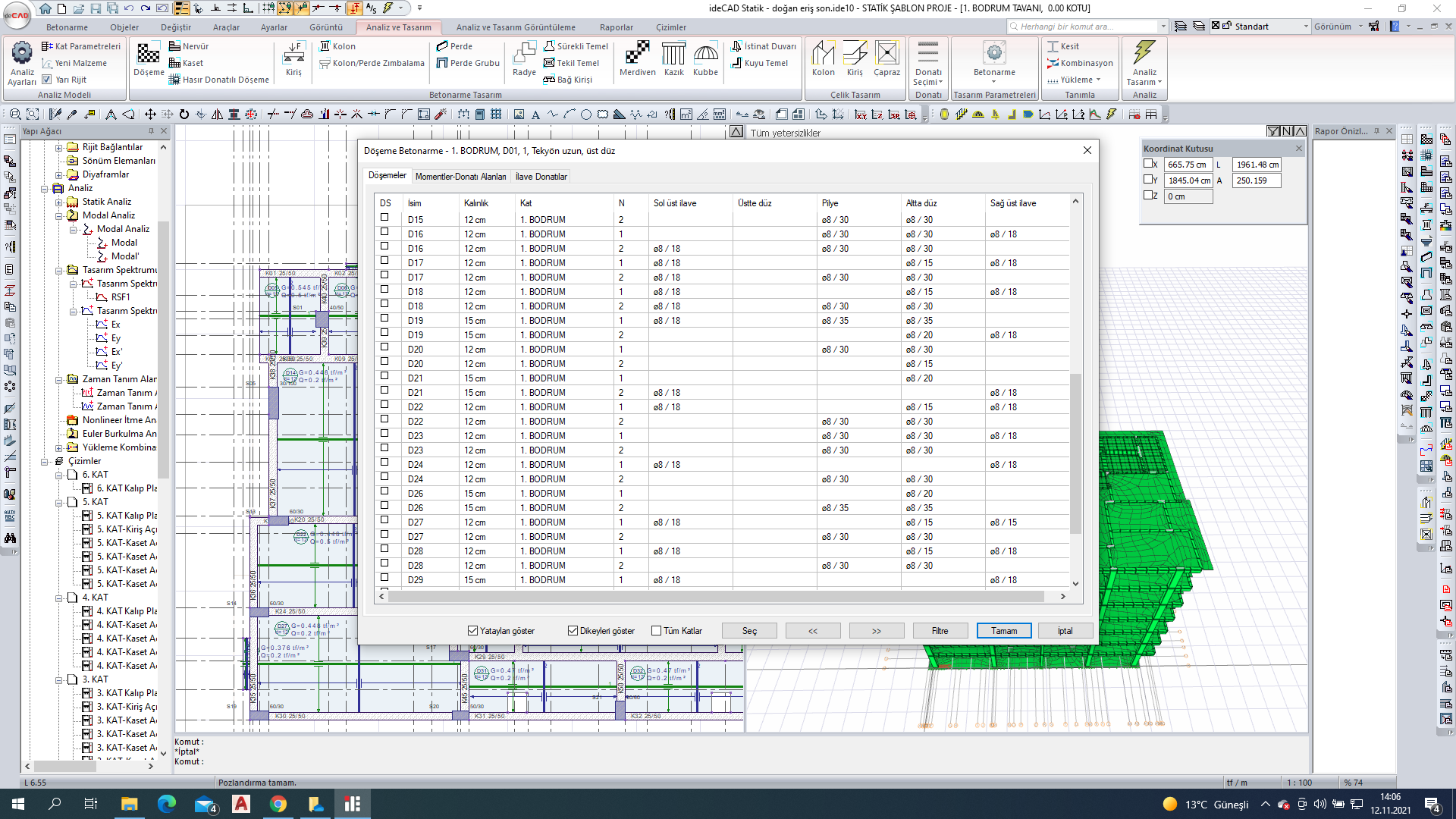This screenshot has height=819, width=1456.
Task: Open the Çizimler ribbon tab
Action: [x=670, y=27]
